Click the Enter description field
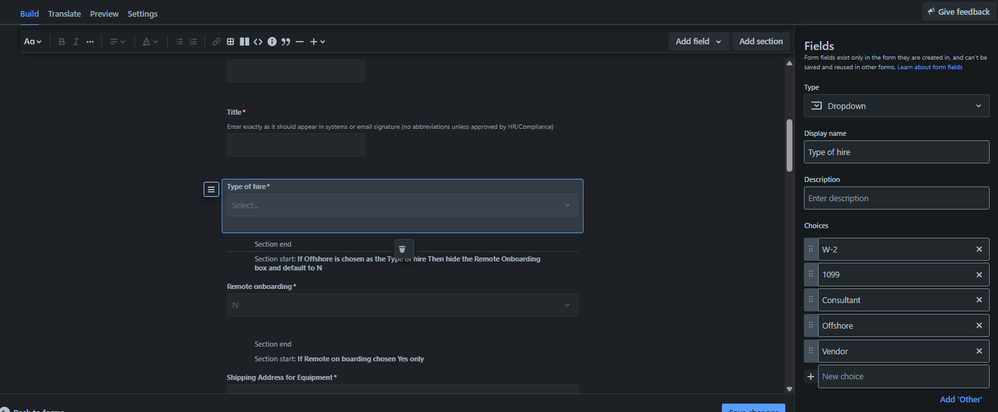This screenshot has height=412, width=998. 896,198
